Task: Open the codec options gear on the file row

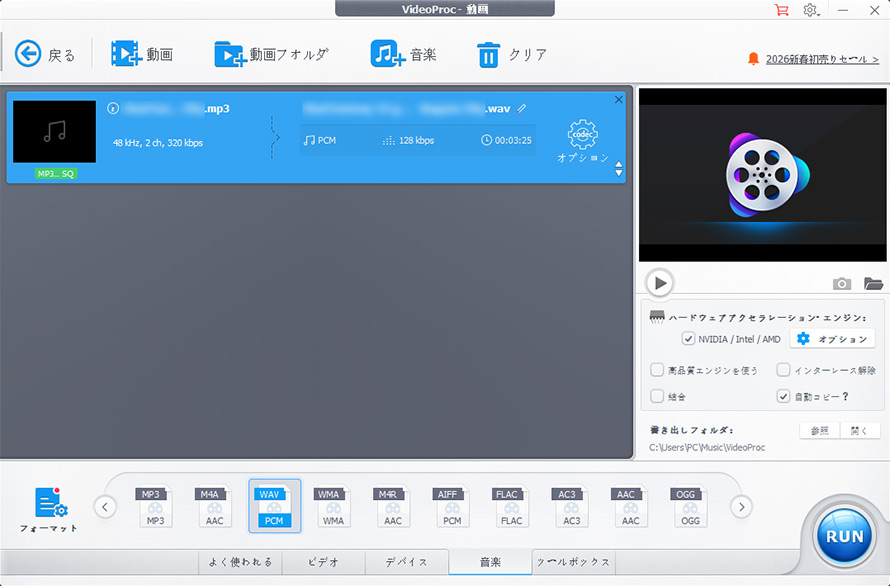Action: point(583,133)
